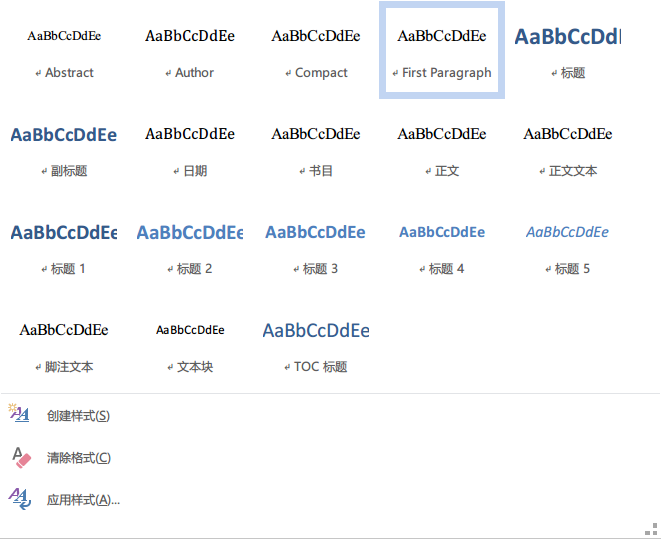Select the First Paragraph style

[442, 51]
